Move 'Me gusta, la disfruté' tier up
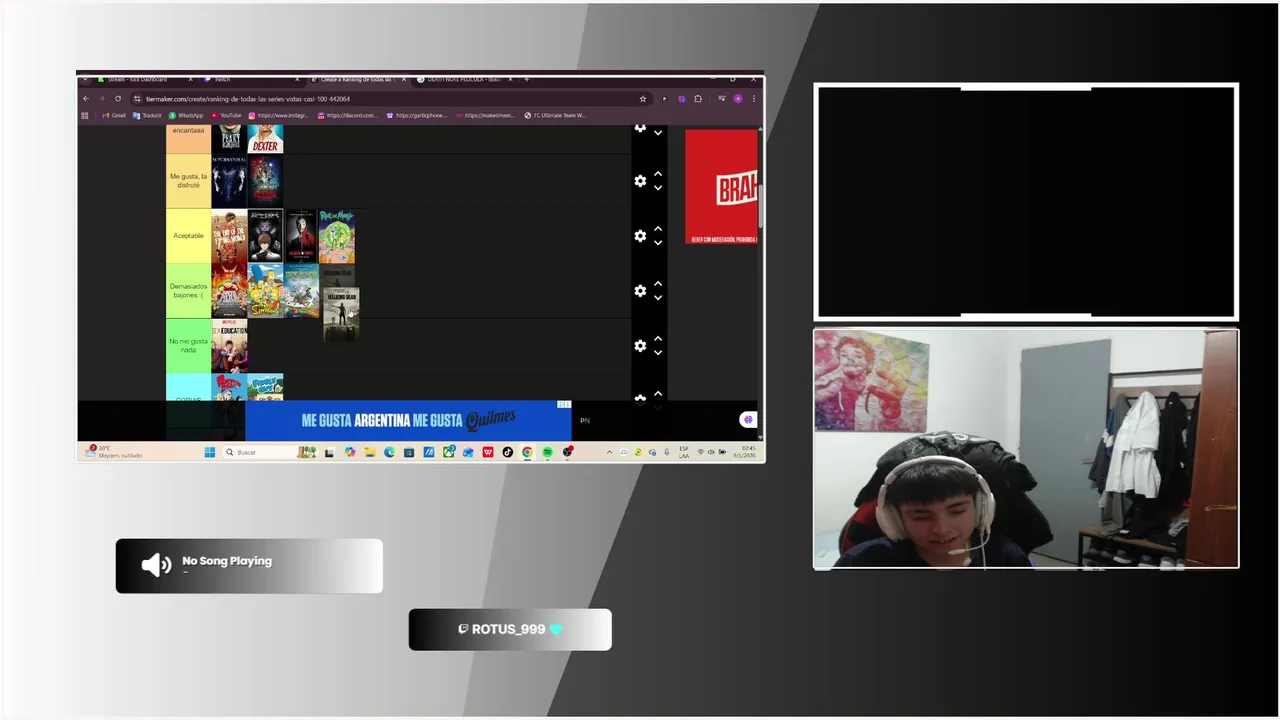This screenshot has width=1280, height=720. pos(658,175)
